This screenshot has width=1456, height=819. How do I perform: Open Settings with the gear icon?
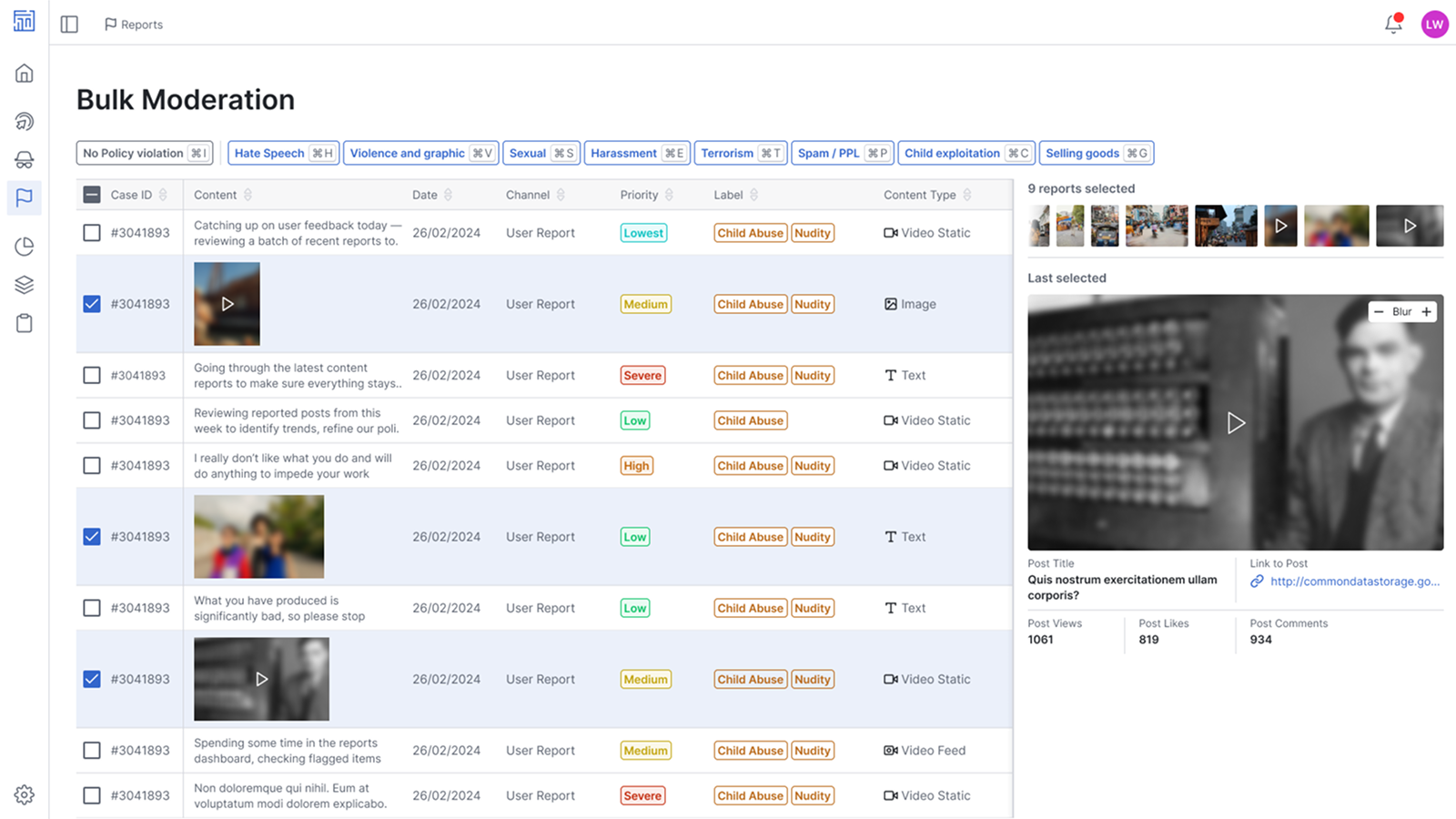(25, 794)
